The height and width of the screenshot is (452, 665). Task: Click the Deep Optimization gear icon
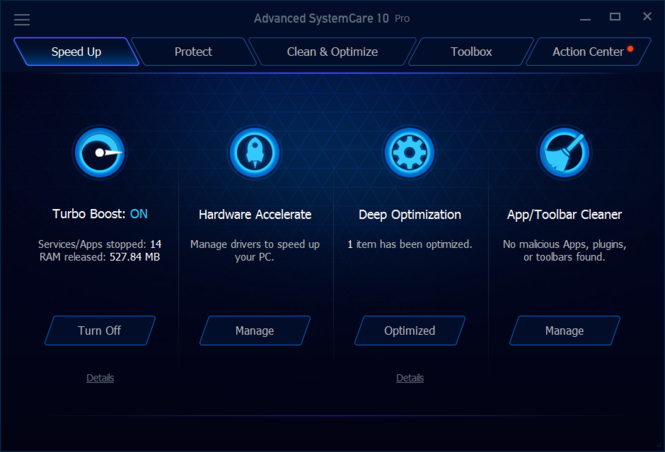(409, 153)
